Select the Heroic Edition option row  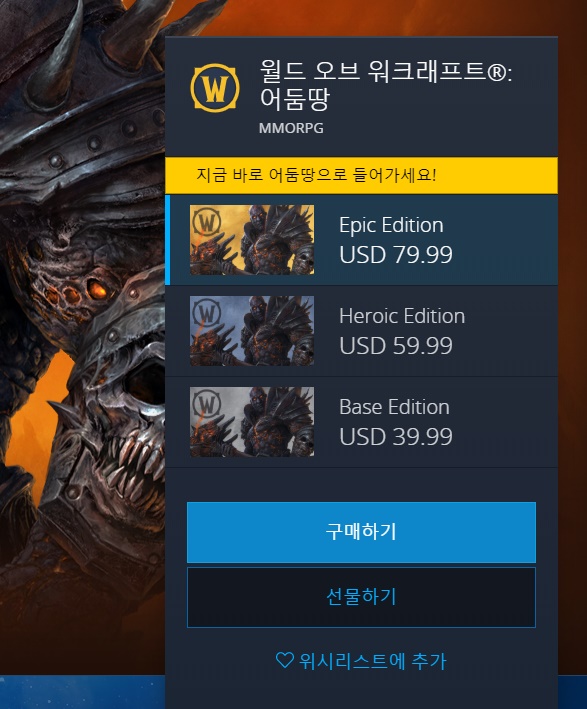coord(361,331)
